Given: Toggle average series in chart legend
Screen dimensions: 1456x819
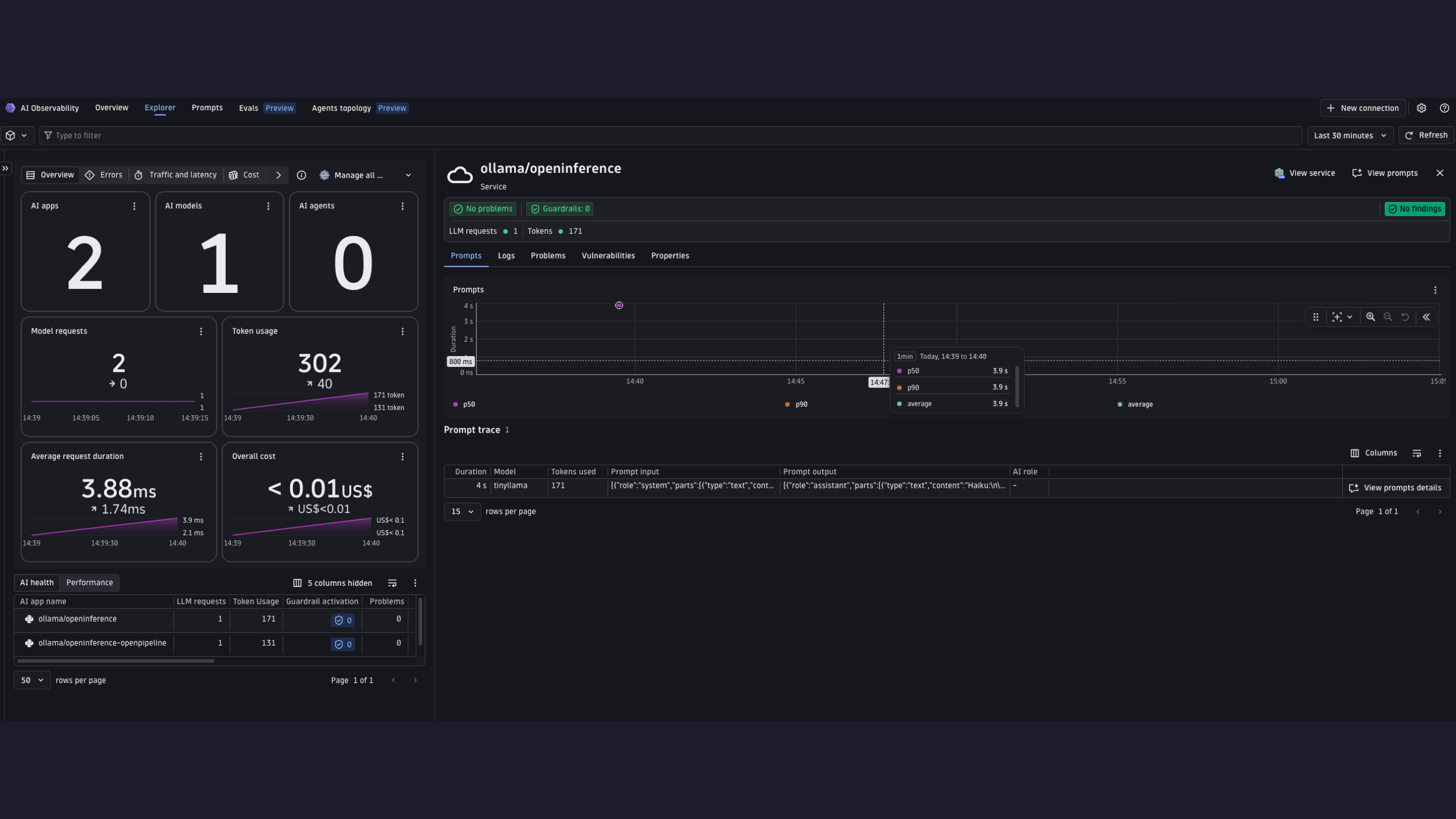Looking at the screenshot, I should (1135, 404).
